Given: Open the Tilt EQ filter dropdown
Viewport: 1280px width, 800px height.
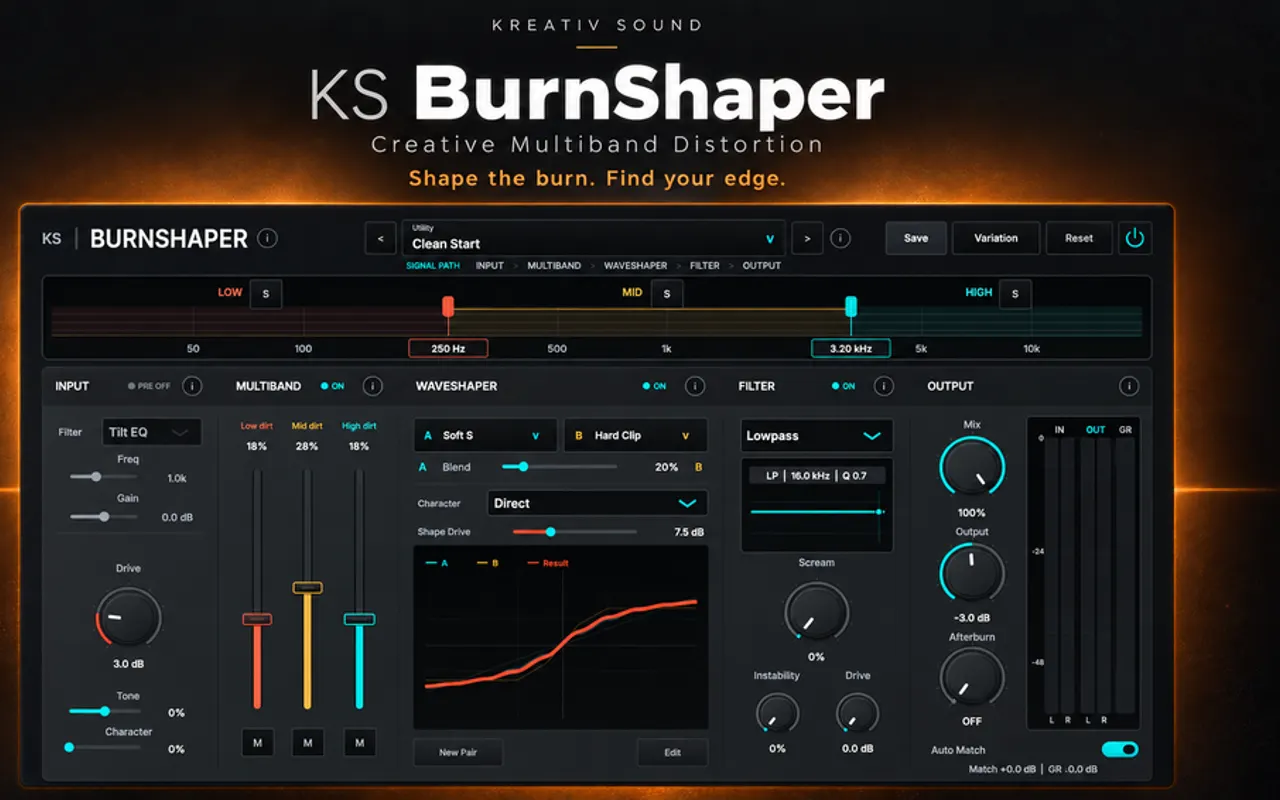Looking at the screenshot, I should pos(151,432).
